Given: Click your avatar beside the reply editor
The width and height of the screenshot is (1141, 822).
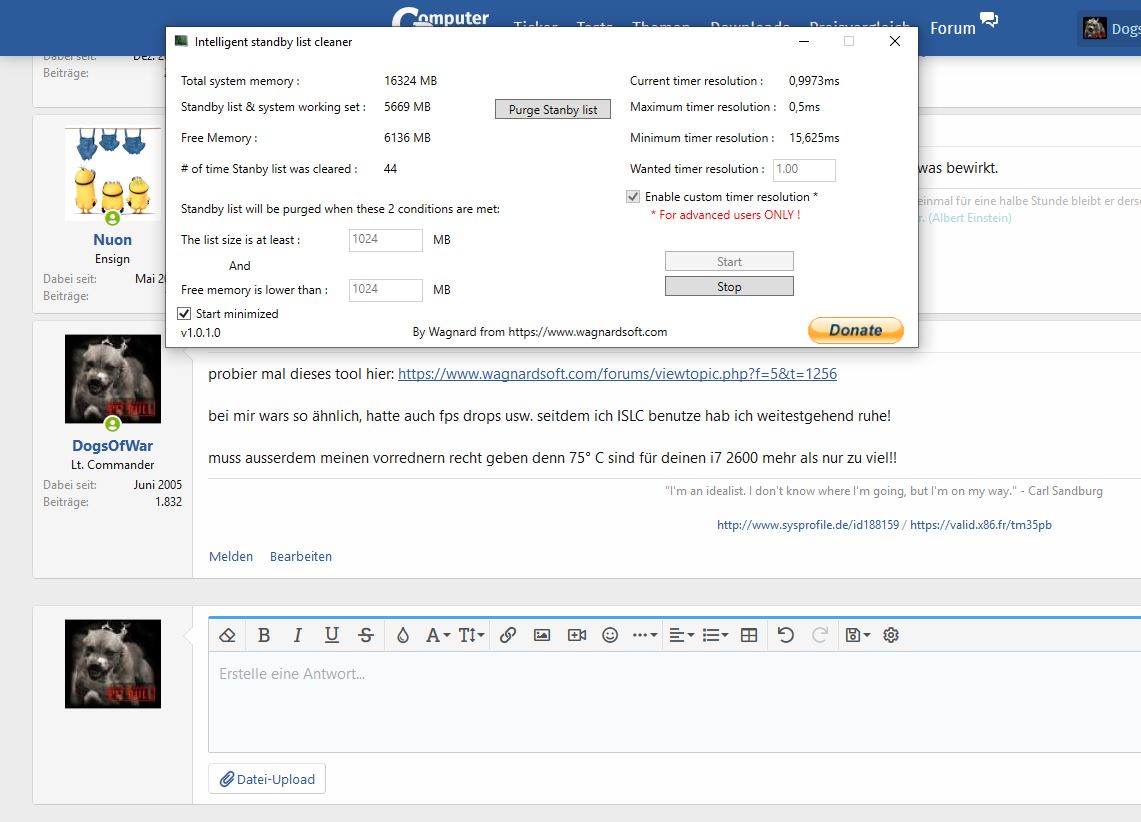Looking at the screenshot, I should [113, 663].
